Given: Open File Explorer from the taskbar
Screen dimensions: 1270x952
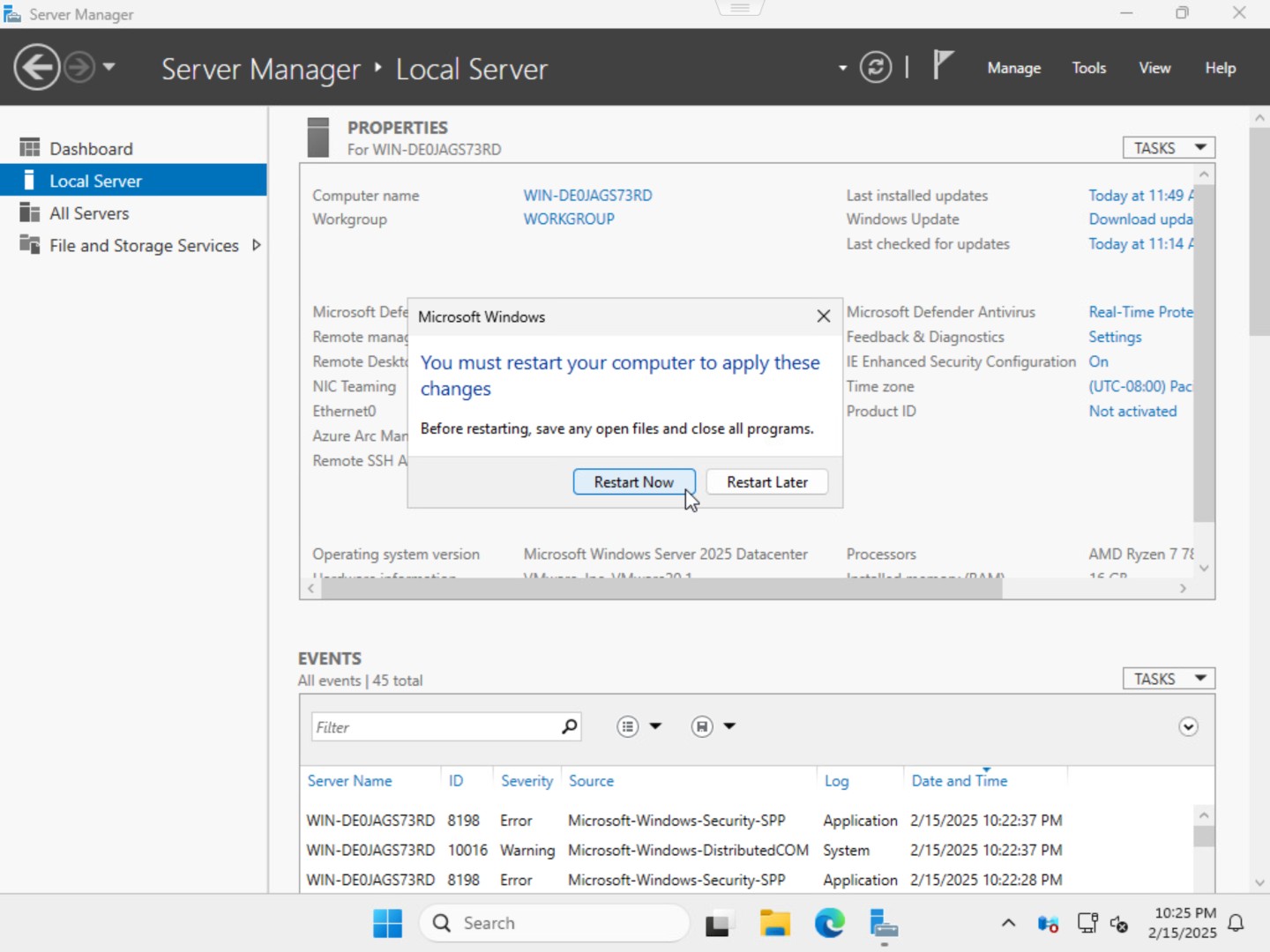Looking at the screenshot, I should [x=775, y=923].
